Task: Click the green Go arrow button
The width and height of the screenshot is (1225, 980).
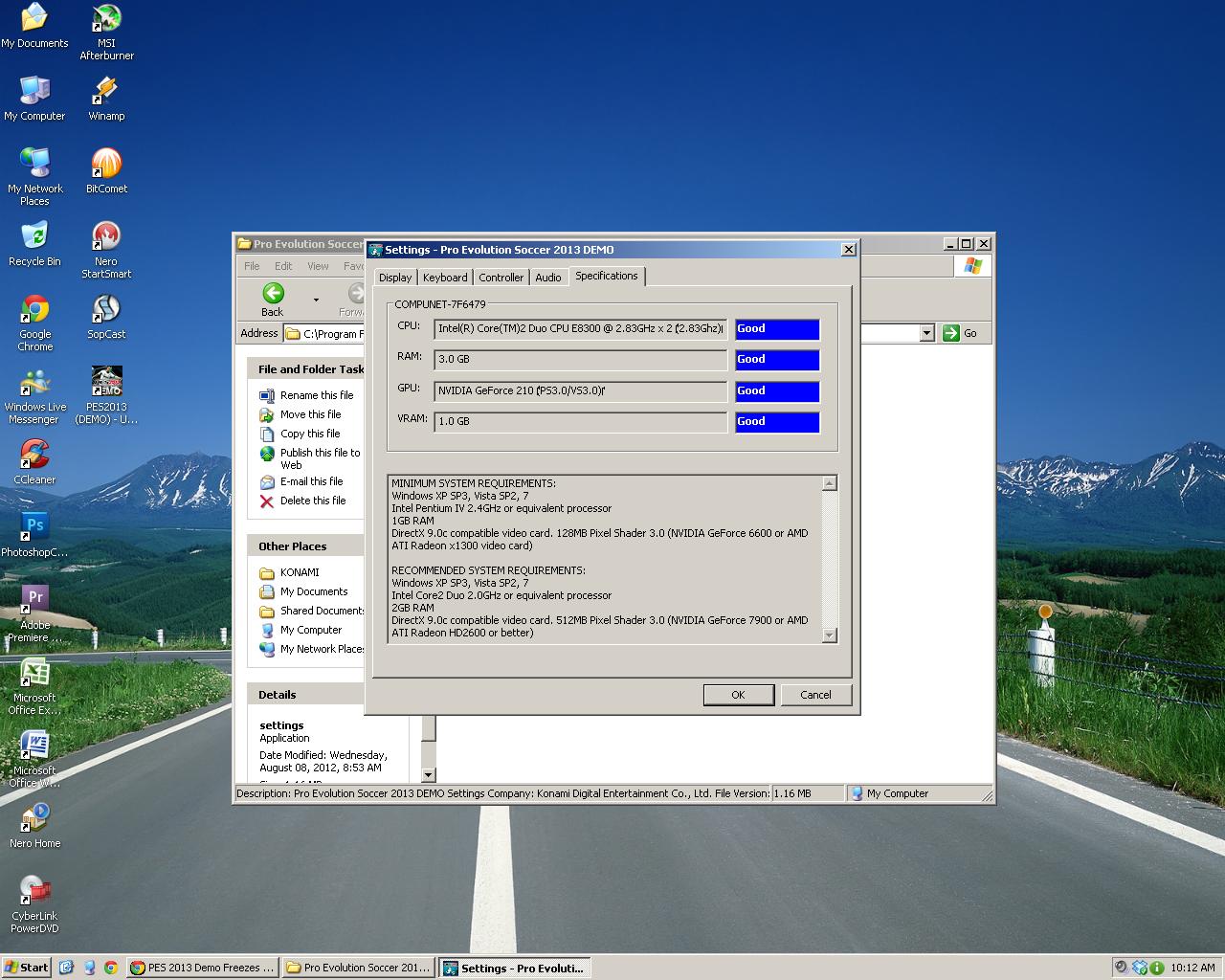Action: pyautogui.click(x=951, y=333)
